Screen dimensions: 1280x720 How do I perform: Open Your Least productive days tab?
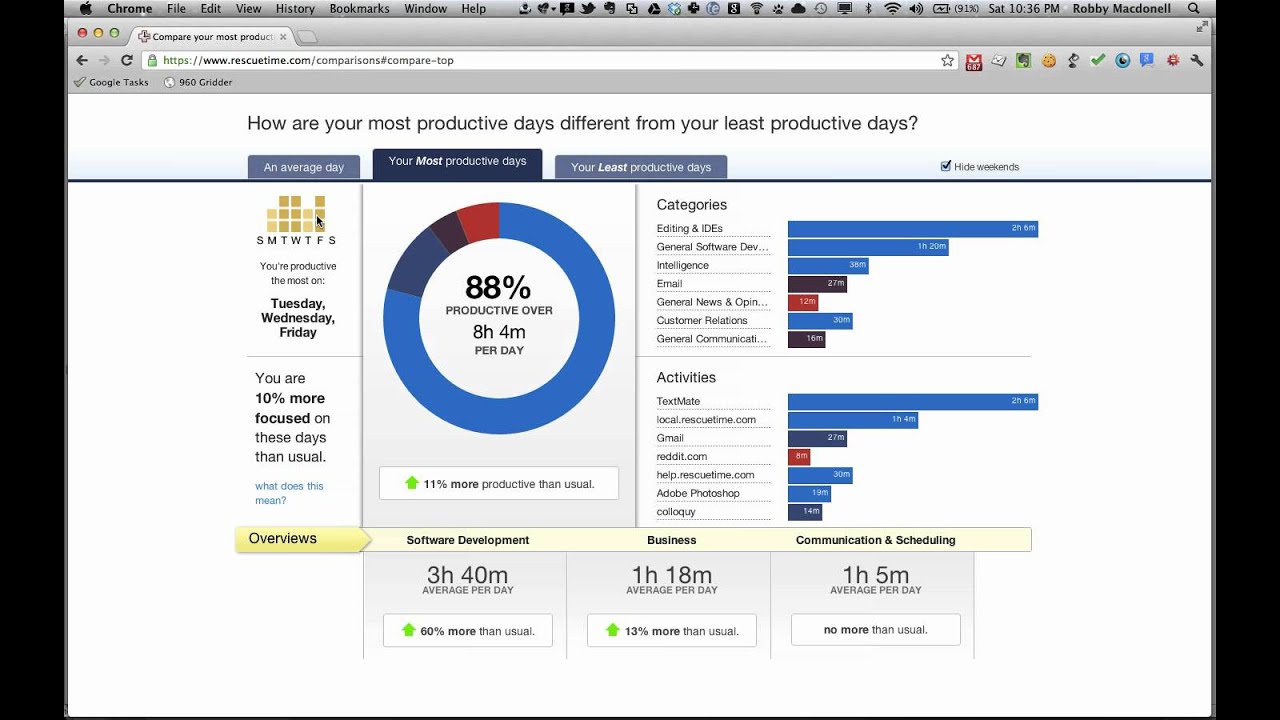tap(641, 167)
